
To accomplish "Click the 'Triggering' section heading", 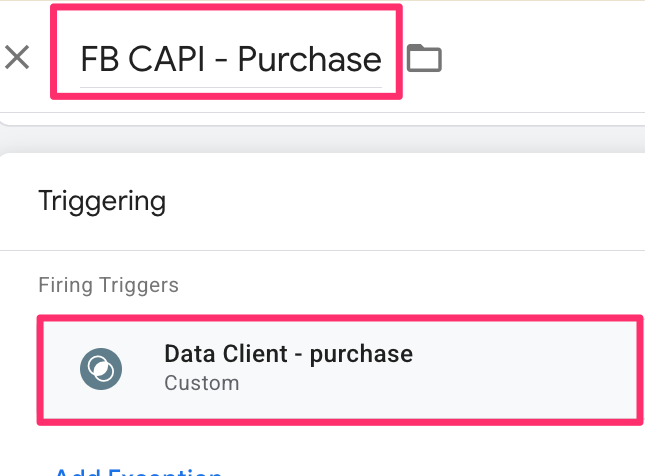I will (x=101, y=201).
